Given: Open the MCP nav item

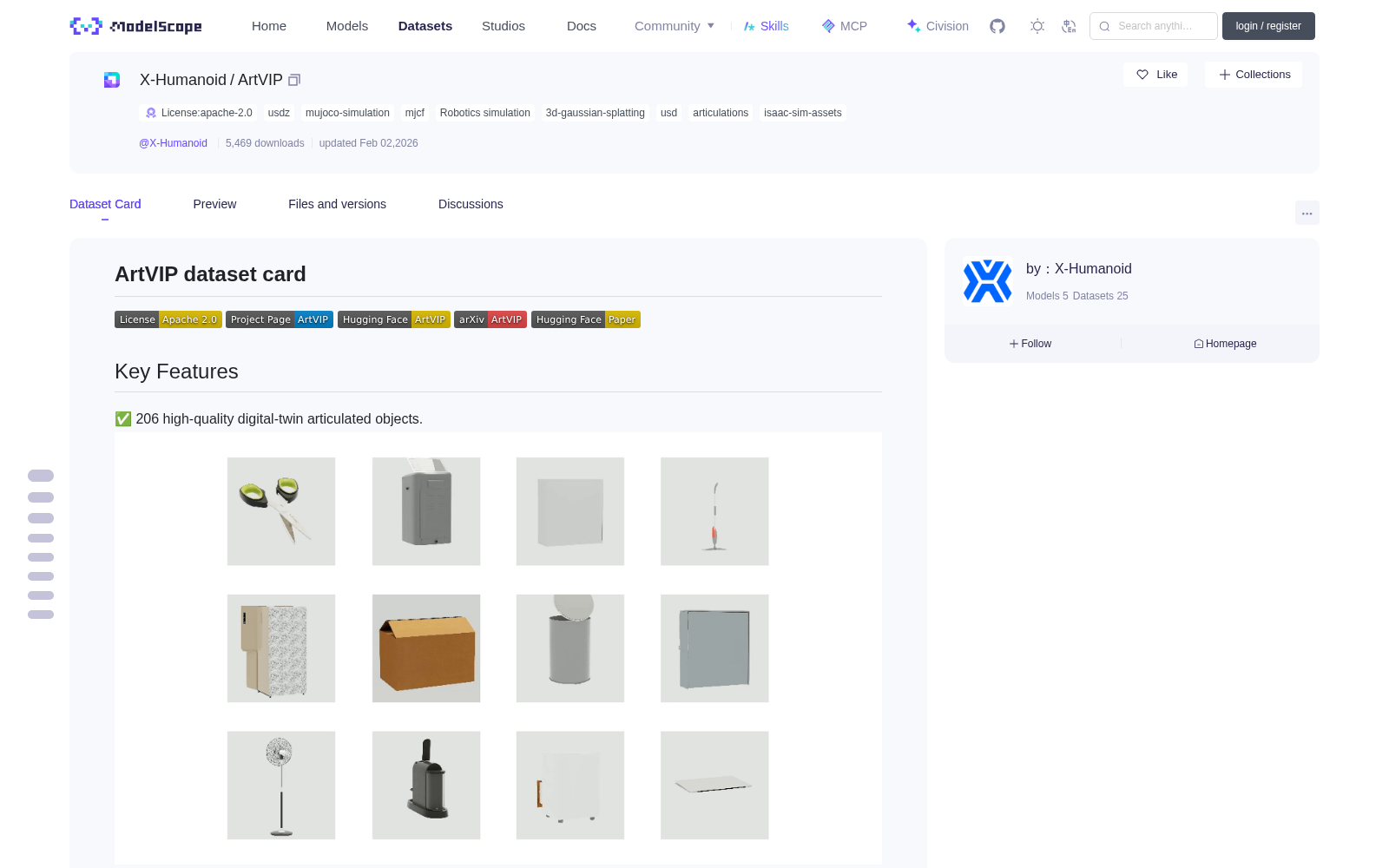Looking at the screenshot, I should (x=844, y=26).
